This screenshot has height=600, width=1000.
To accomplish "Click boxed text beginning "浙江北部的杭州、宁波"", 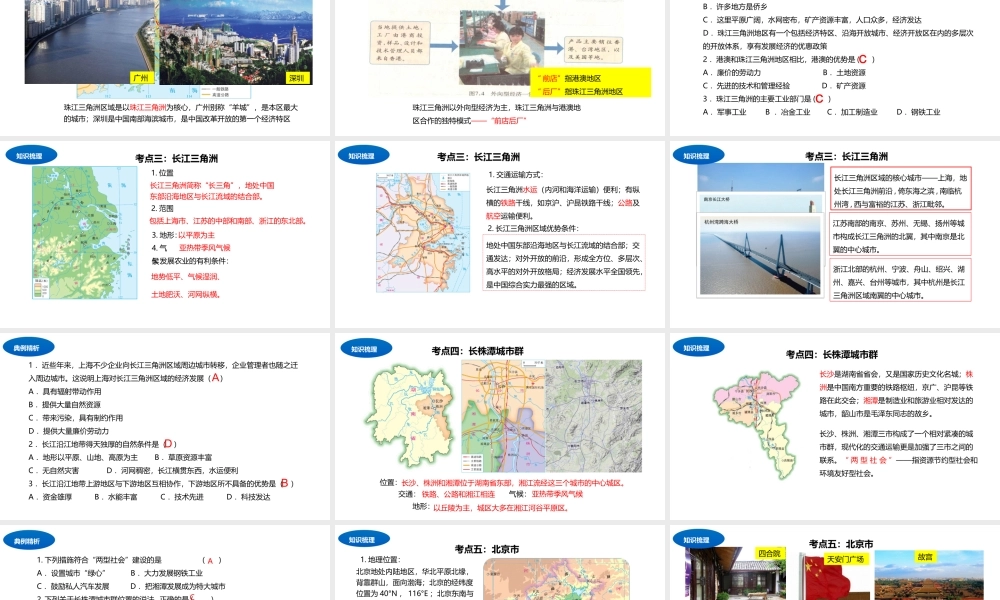I will tap(901, 281).
